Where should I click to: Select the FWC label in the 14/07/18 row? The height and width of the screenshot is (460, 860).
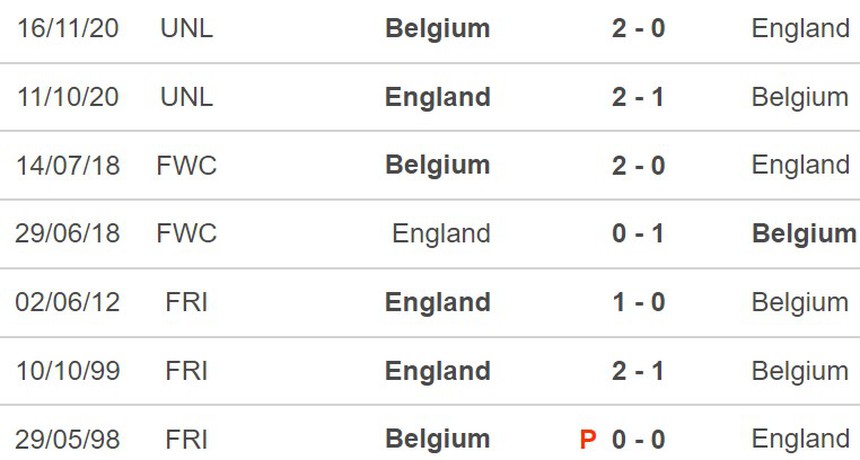187,165
